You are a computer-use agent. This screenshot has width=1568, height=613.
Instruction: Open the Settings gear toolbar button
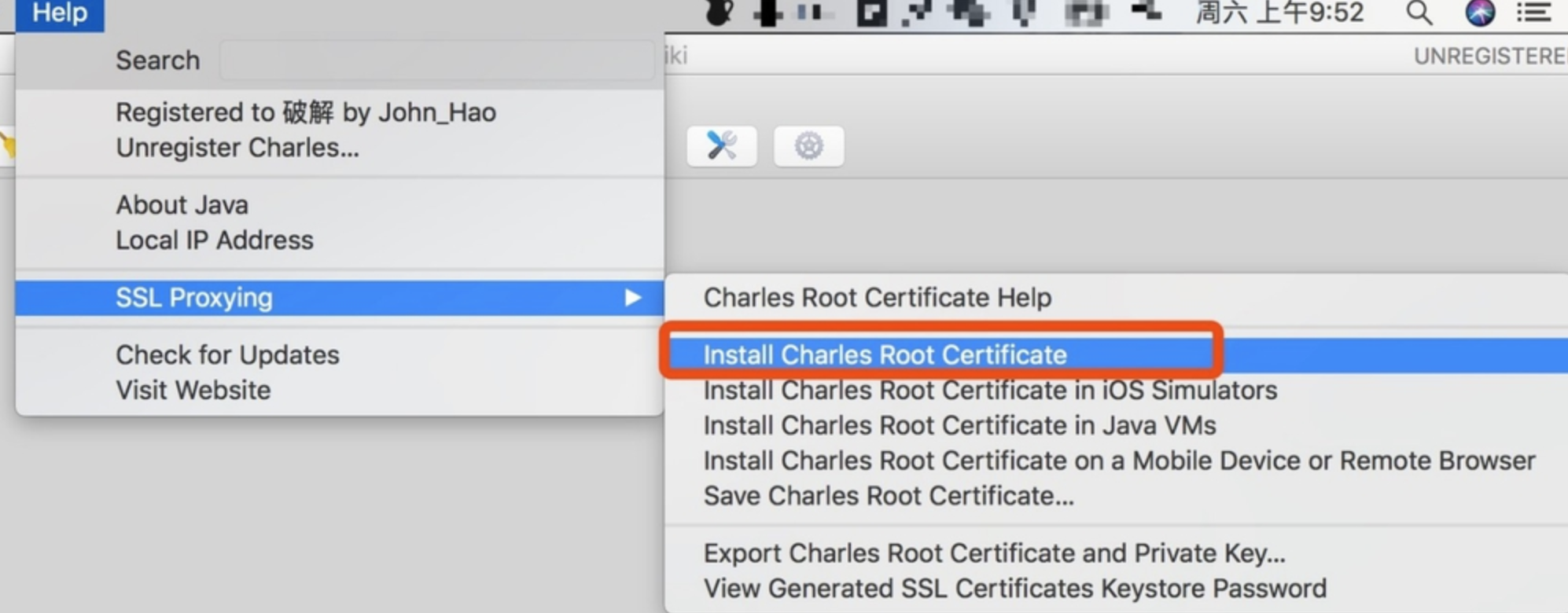808,146
